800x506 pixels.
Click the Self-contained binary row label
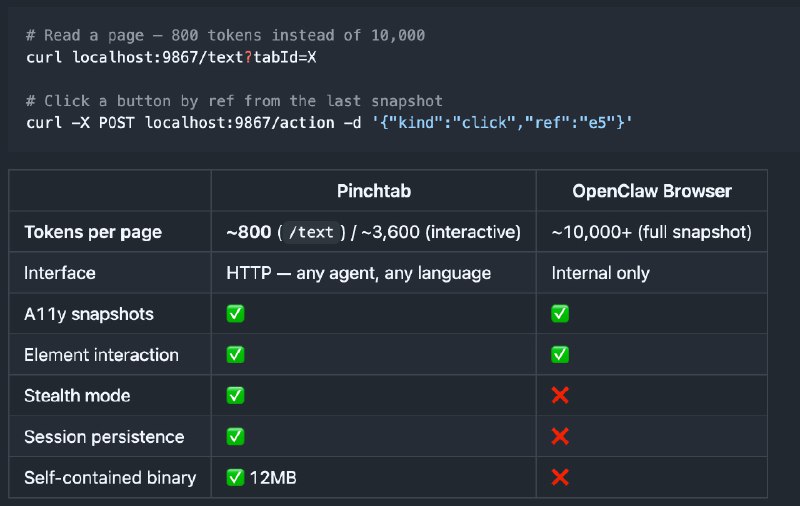tap(110, 477)
